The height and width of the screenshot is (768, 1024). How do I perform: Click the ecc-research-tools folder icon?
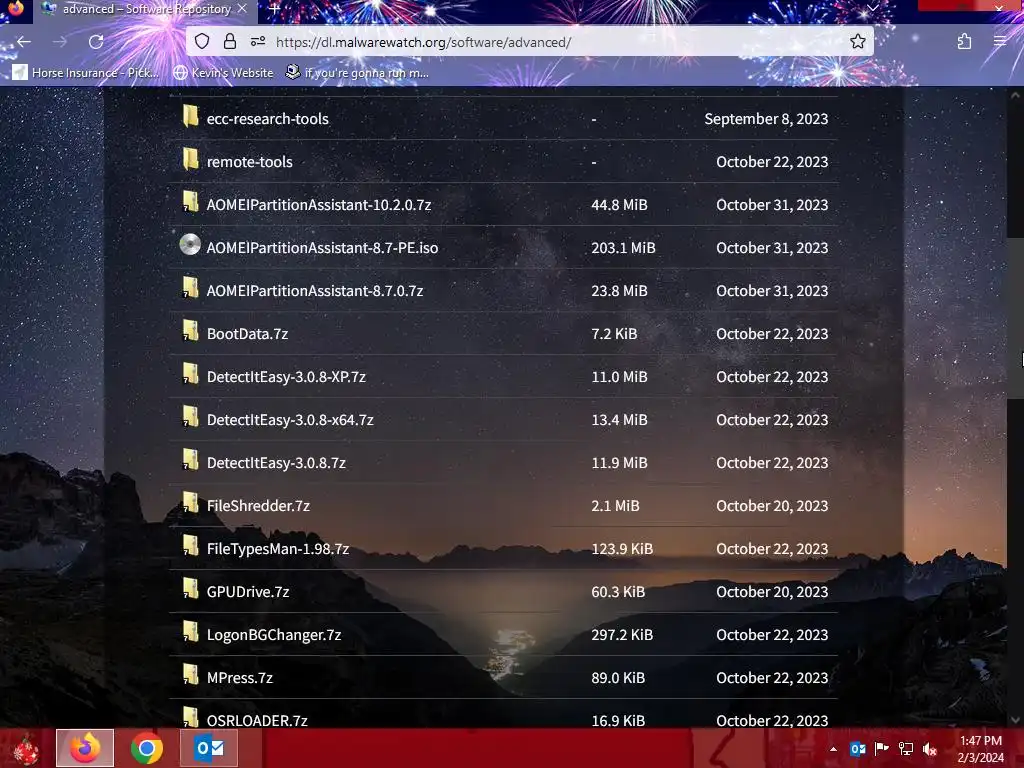pyautogui.click(x=190, y=116)
